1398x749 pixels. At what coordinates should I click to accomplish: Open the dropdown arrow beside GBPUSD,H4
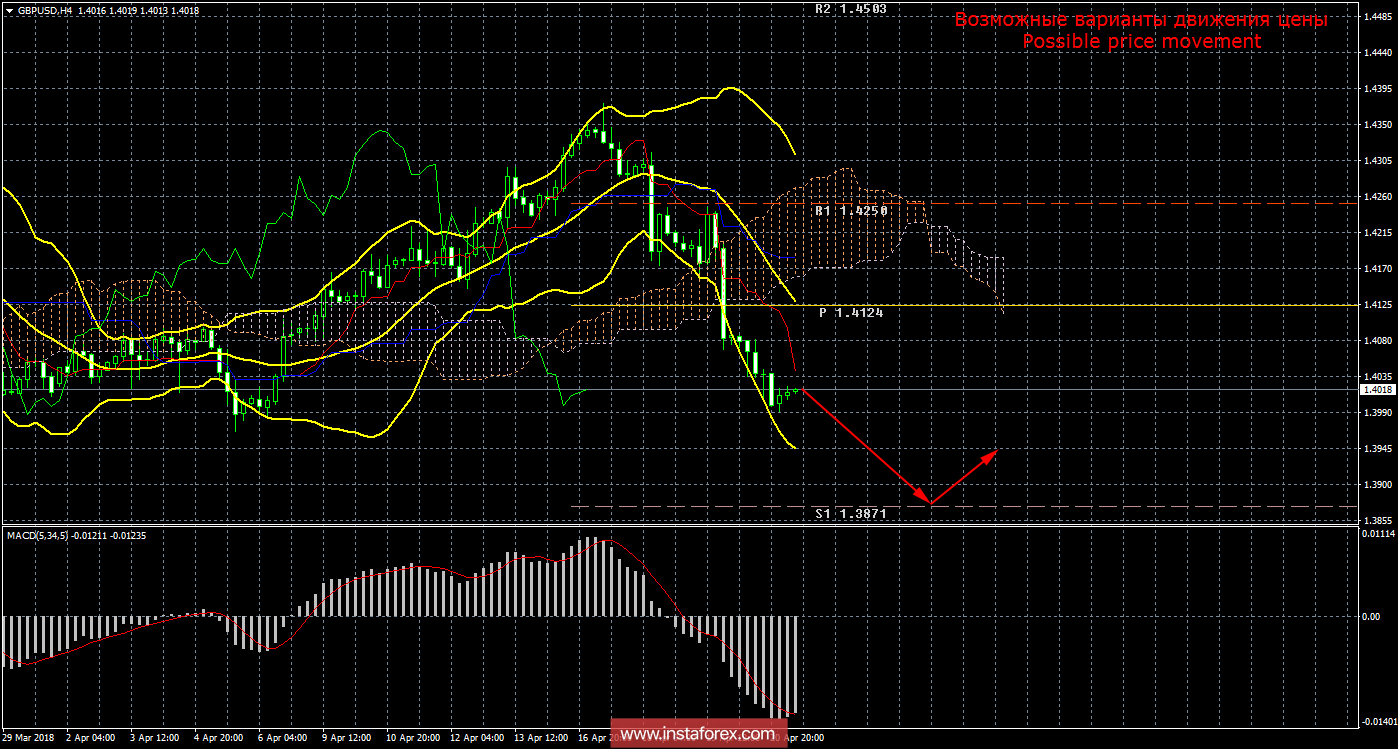8,9
